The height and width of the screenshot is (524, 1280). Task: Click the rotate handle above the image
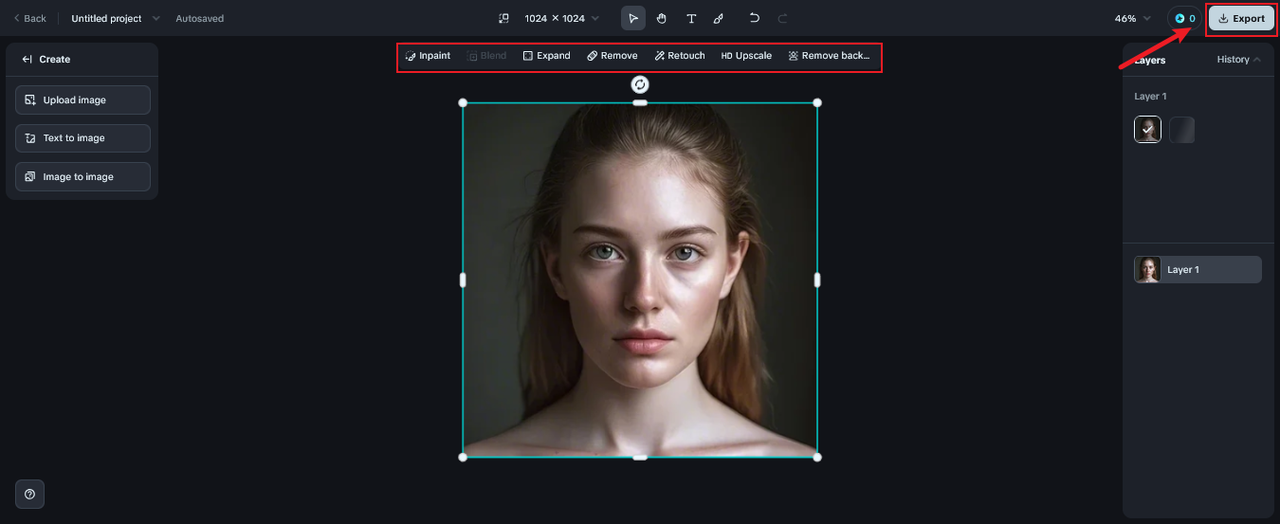click(x=640, y=84)
